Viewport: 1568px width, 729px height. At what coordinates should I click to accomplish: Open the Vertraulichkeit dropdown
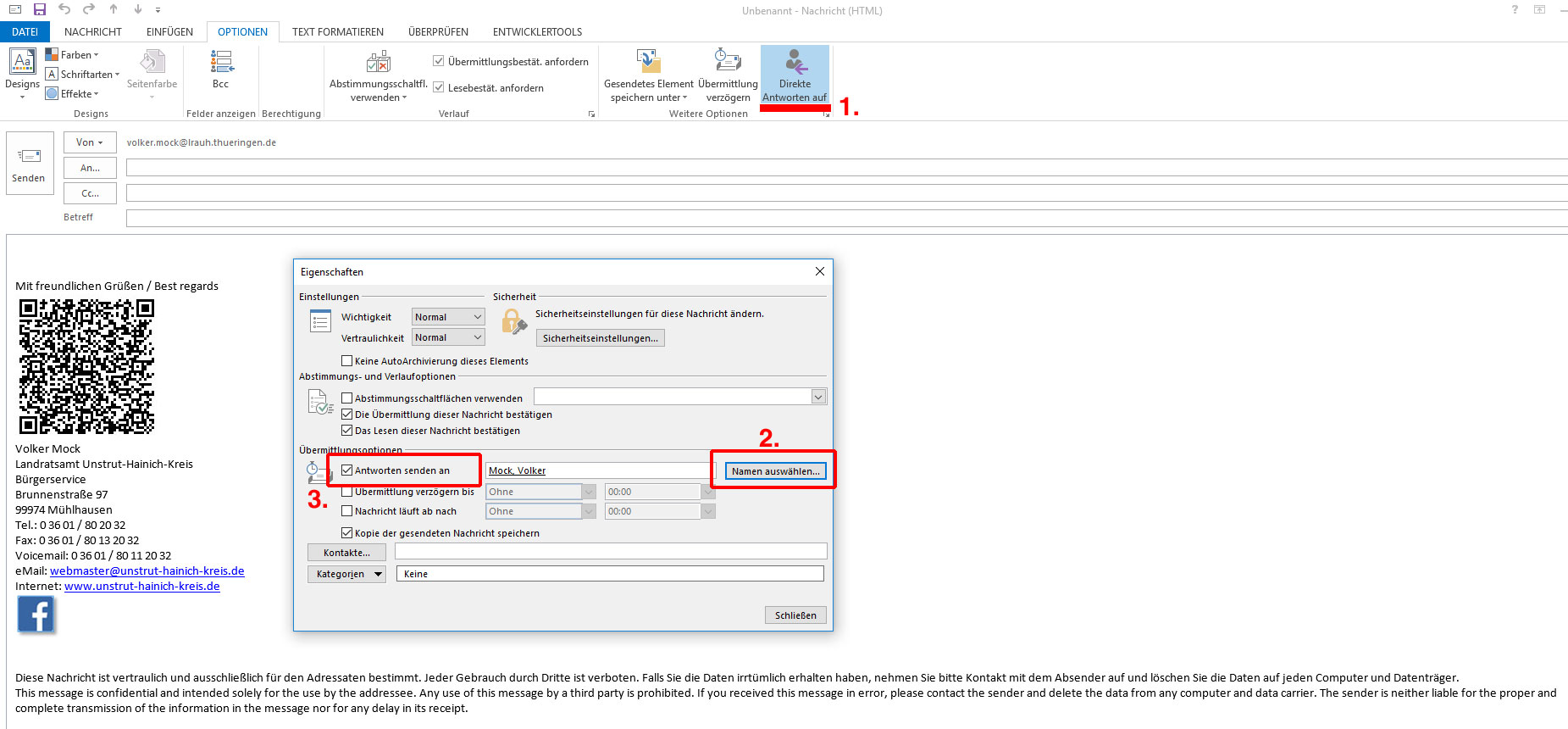tap(448, 337)
